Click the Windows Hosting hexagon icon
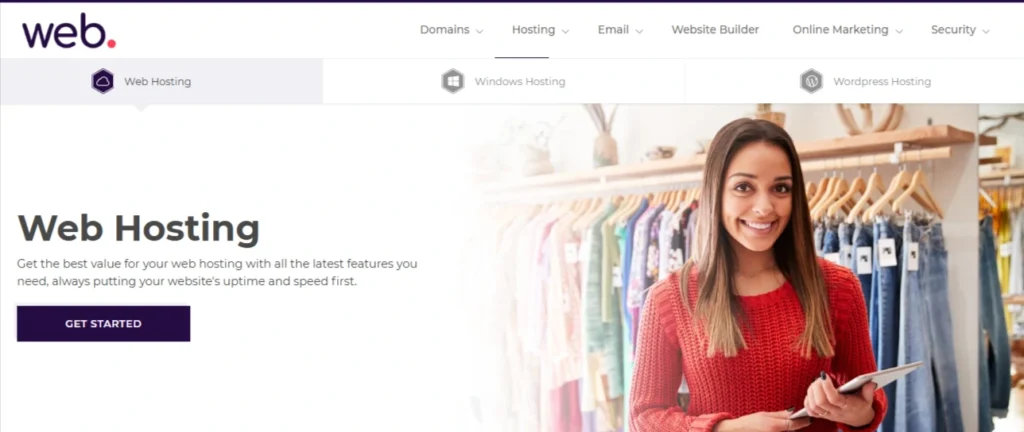Viewport: 1024px width, 432px height. (x=453, y=82)
